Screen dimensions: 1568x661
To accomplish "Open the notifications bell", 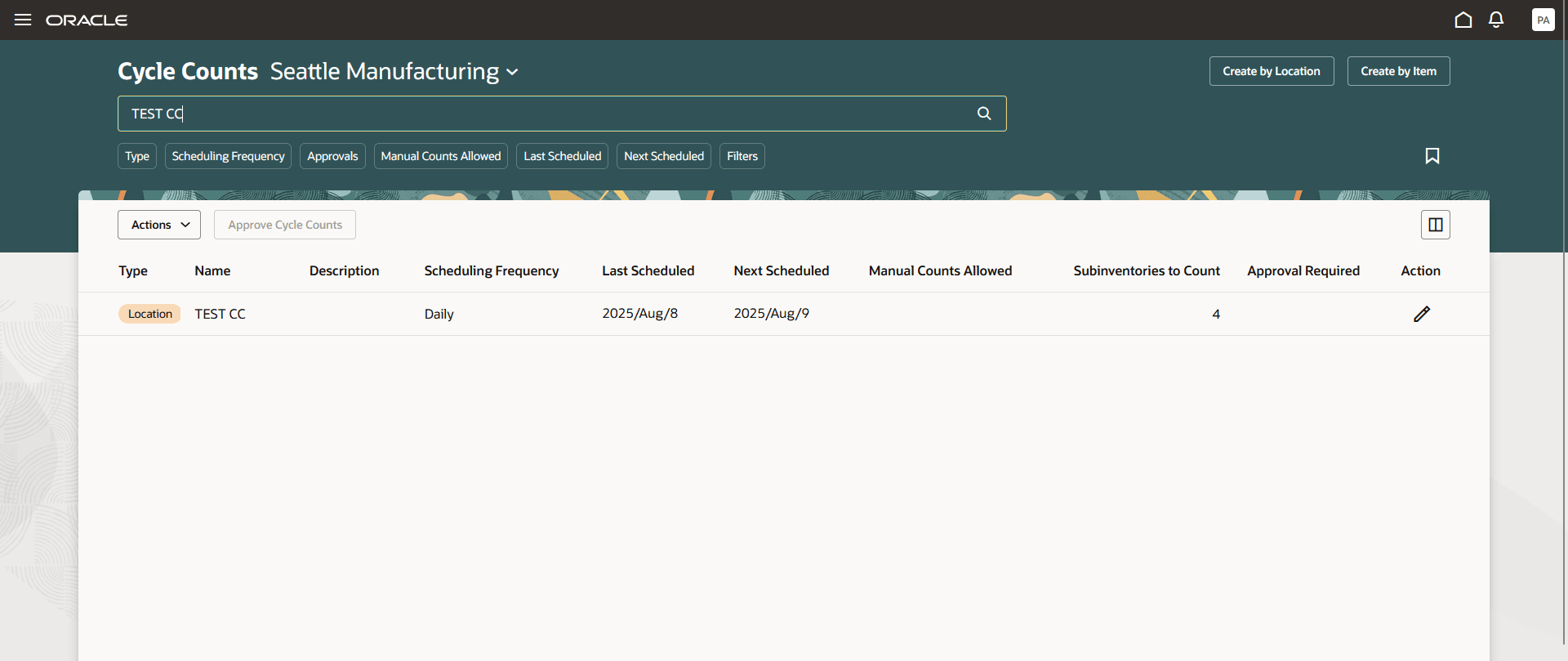I will tap(1496, 20).
